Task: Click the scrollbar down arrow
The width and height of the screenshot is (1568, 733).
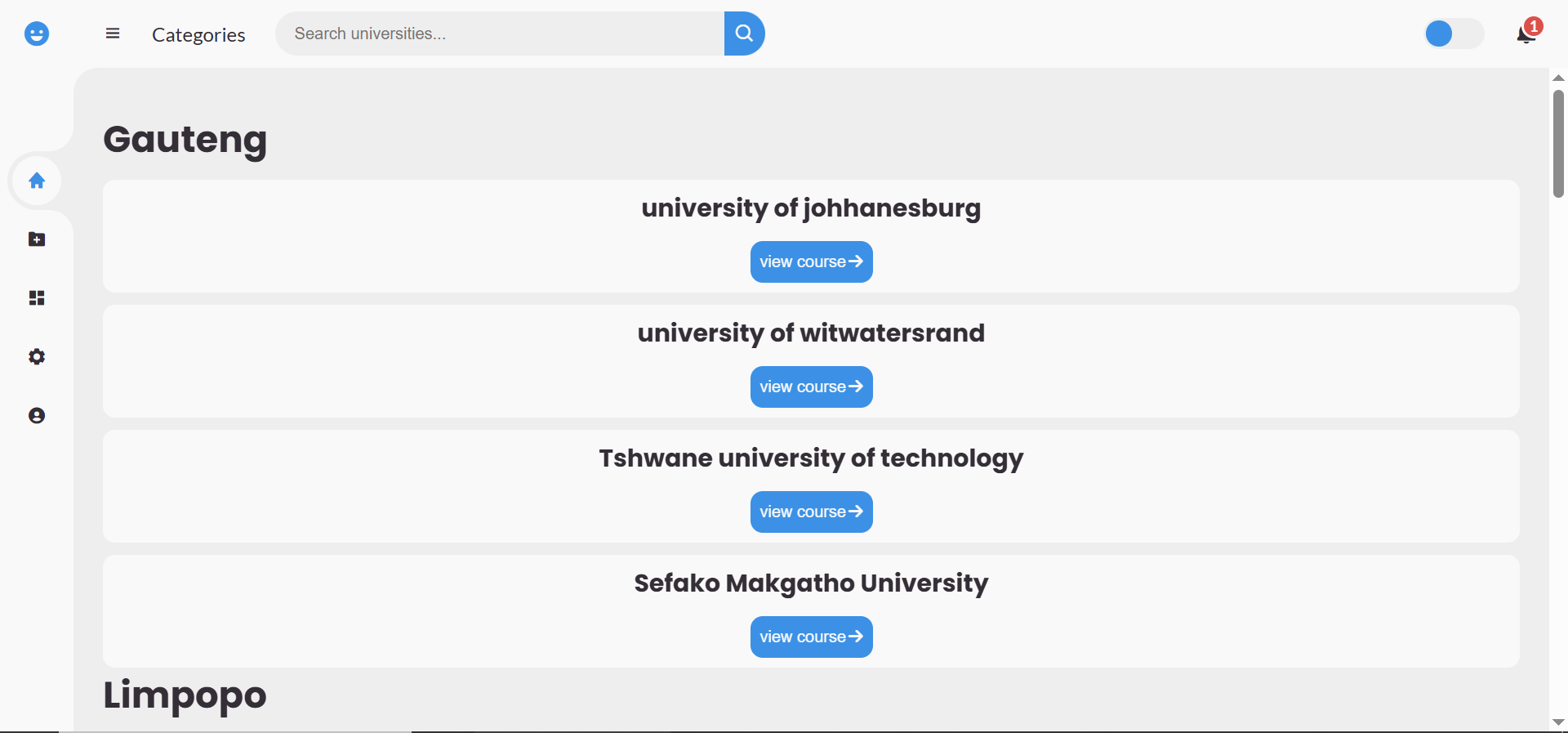Action: [x=1558, y=722]
